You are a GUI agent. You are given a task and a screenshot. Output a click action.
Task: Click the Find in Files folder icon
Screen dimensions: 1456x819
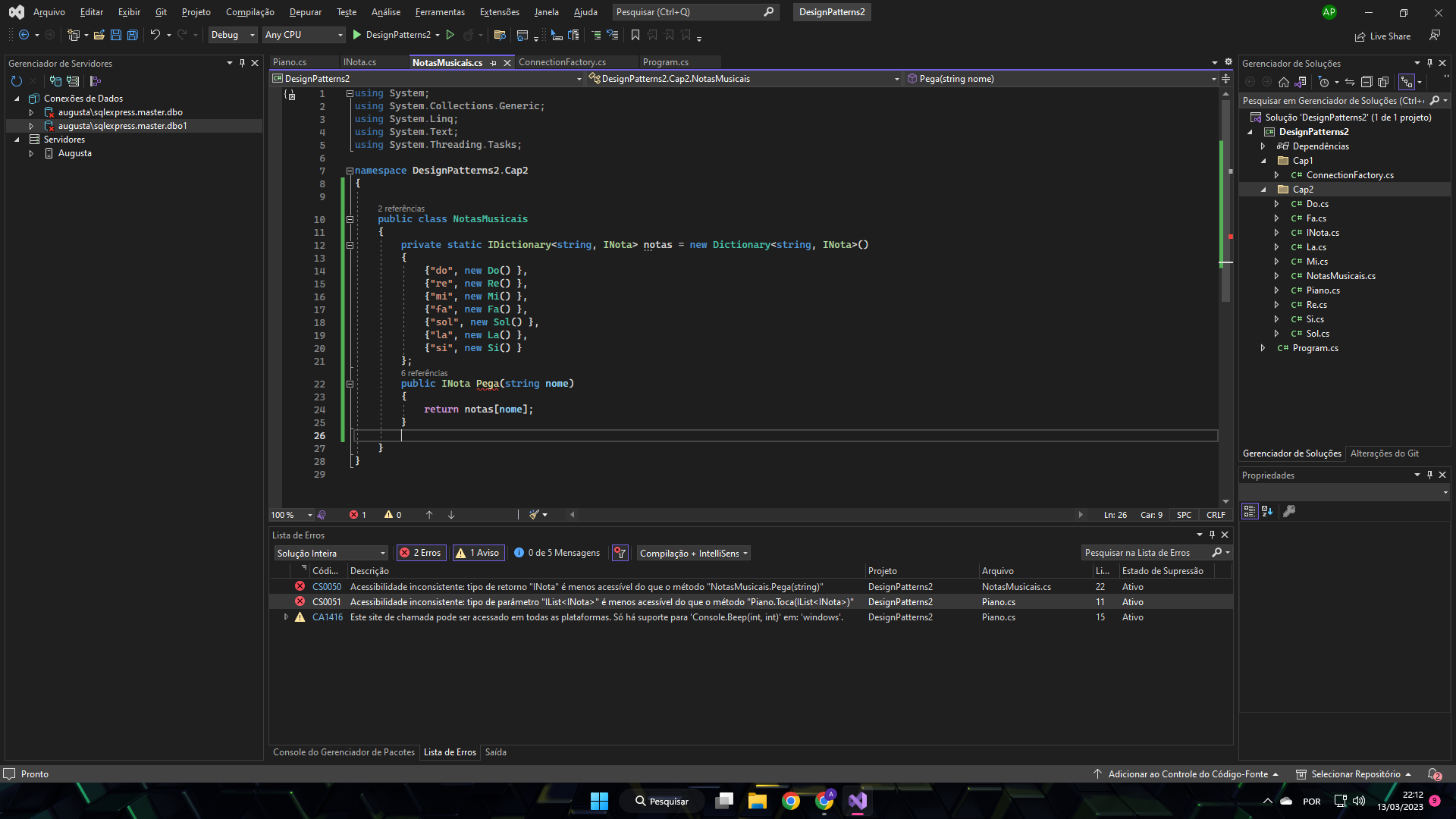click(499, 35)
